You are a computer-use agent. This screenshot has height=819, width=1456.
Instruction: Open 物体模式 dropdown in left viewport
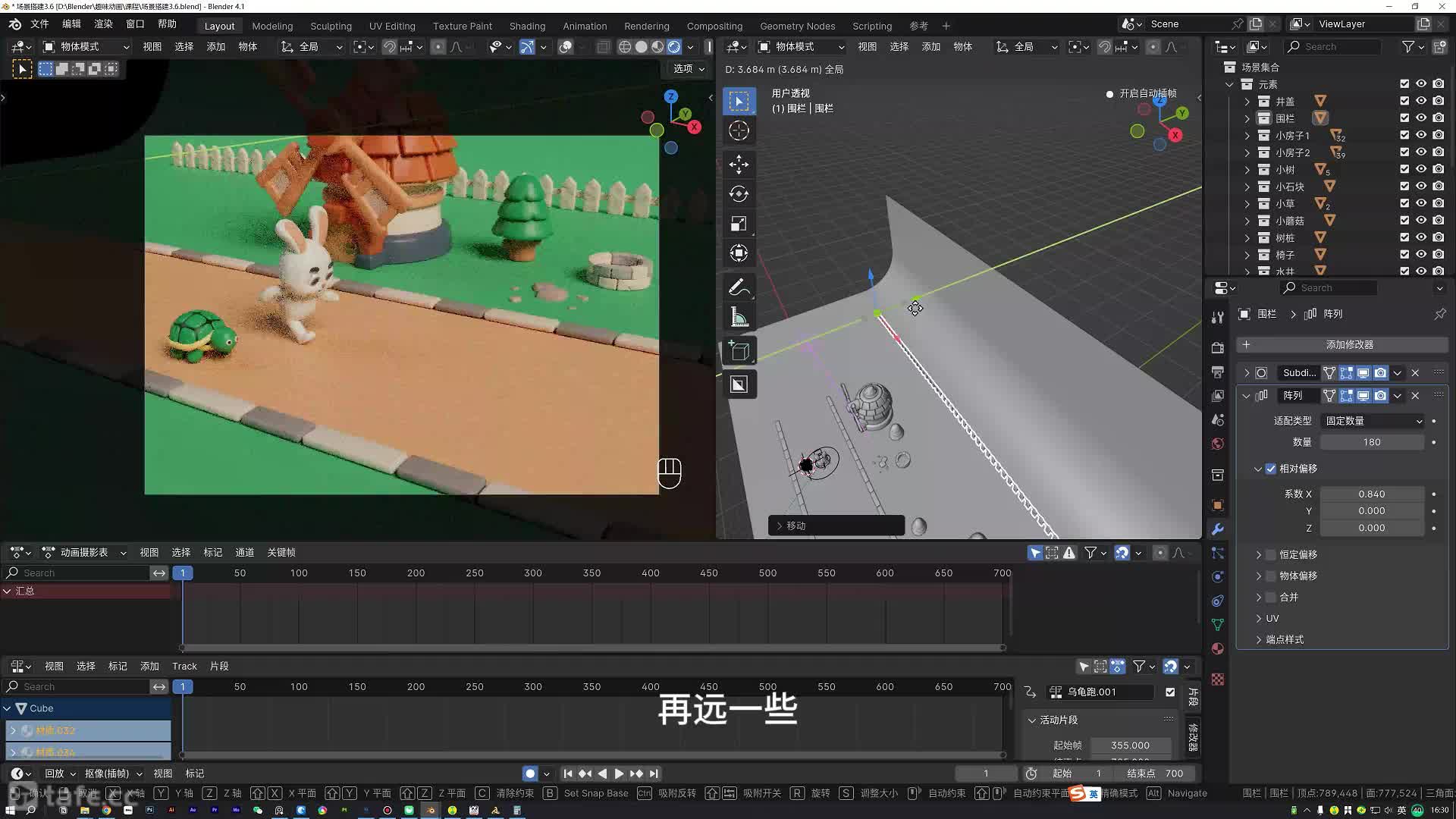tap(86, 47)
